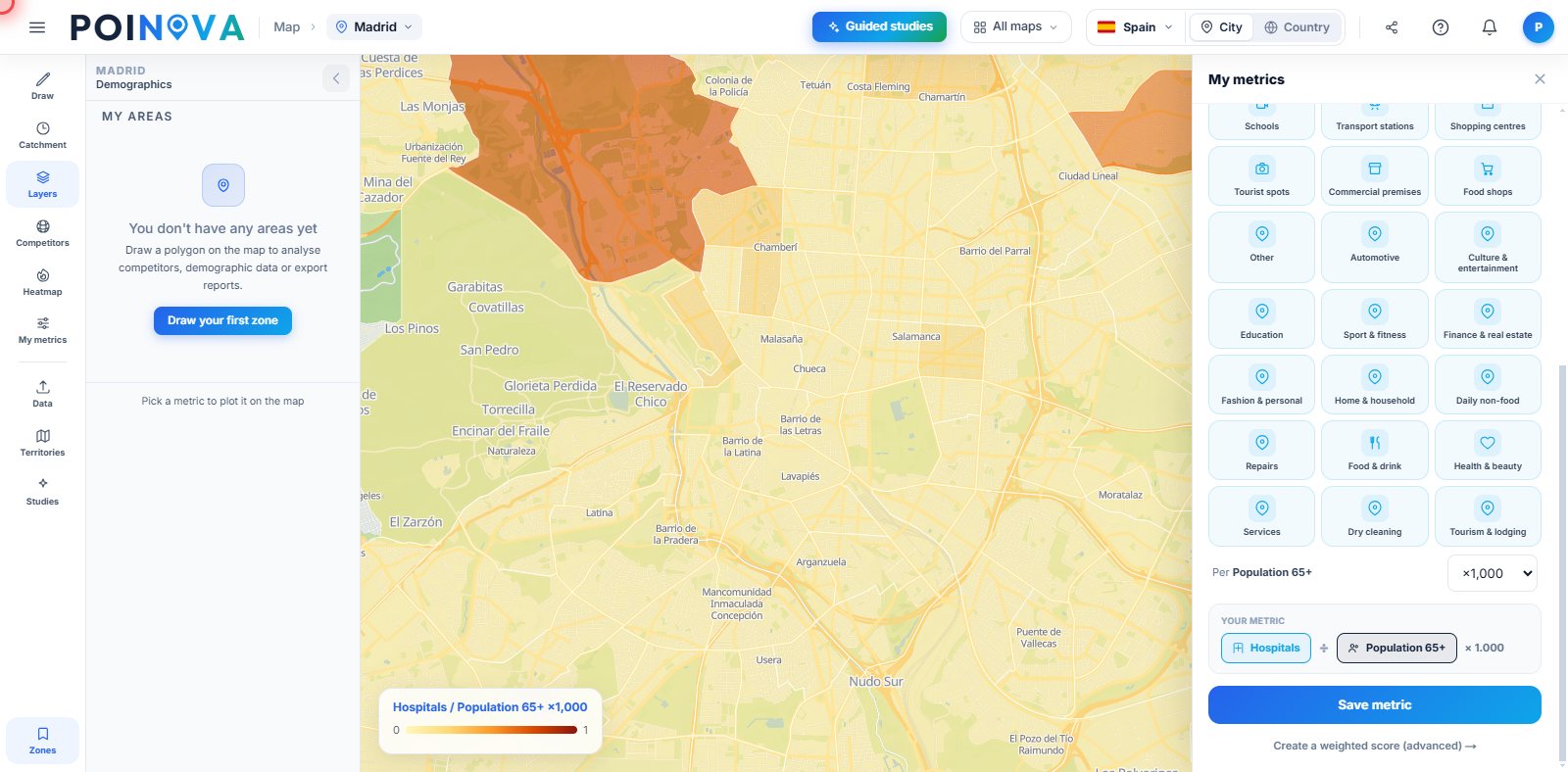The height and width of the screenshot is (772, 1568).
Task: Open Guided studies
Action: [879, 26]
